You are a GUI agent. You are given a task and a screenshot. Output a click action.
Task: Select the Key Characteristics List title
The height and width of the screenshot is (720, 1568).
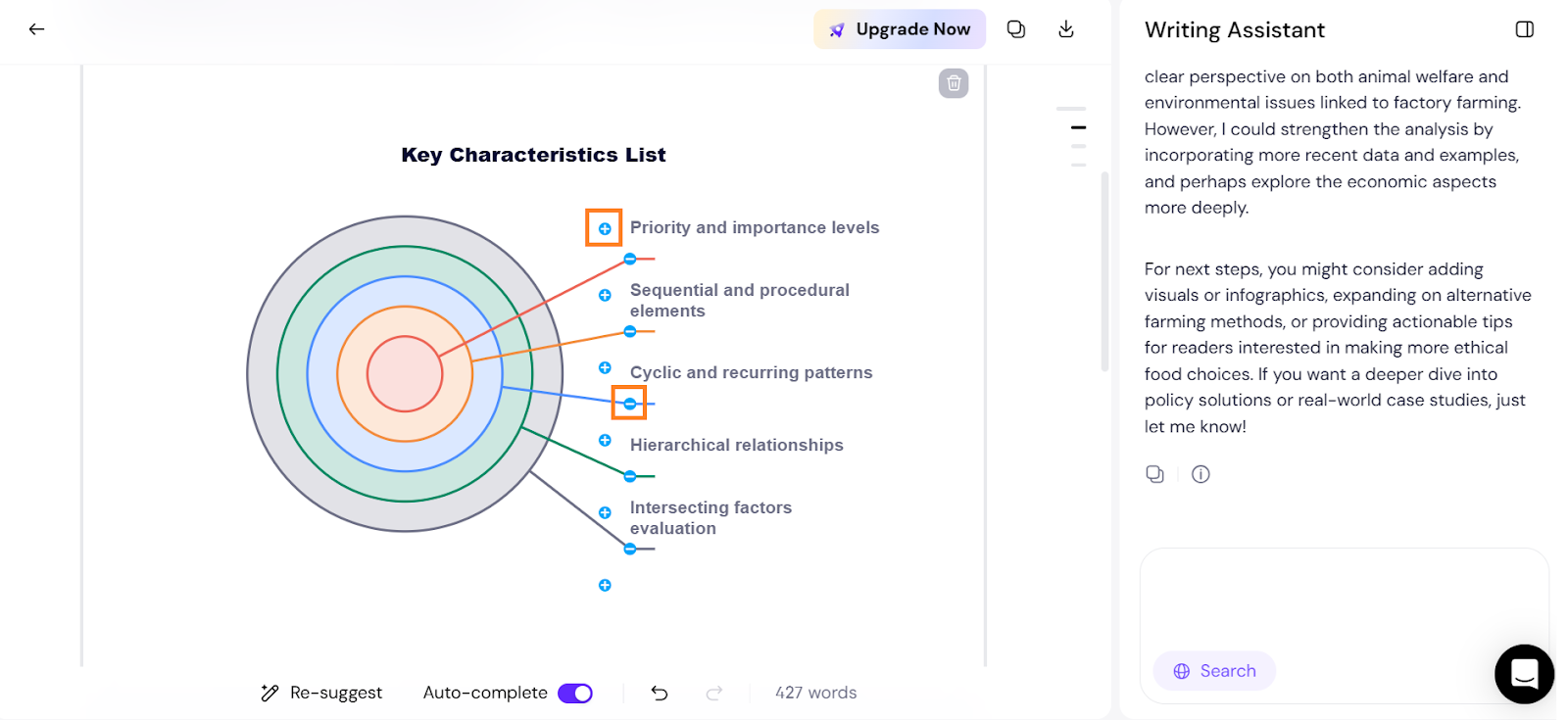click(533, 155)
